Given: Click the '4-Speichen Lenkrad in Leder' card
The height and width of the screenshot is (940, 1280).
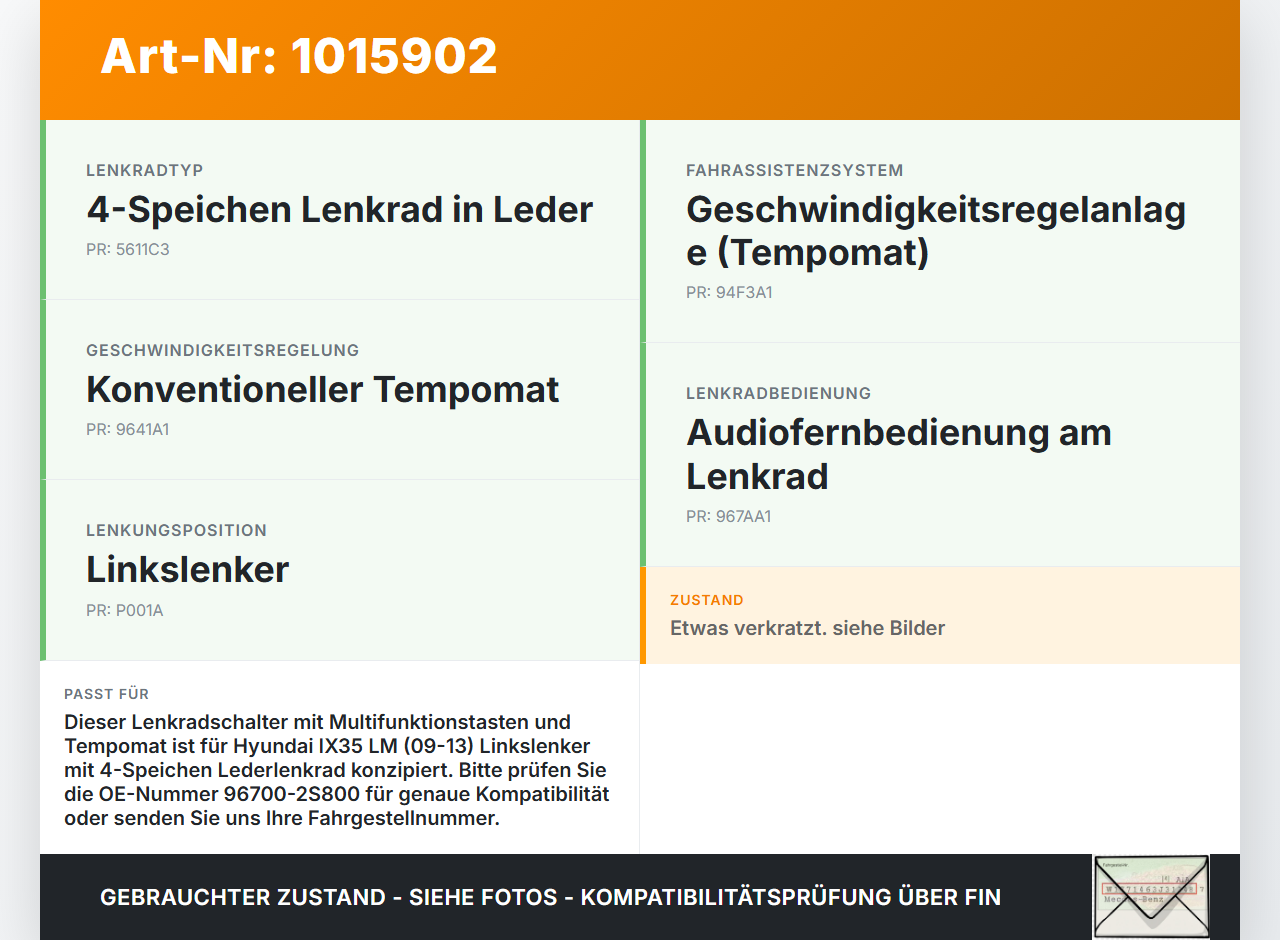Looking at the screenshot, I should (x=339, y=209).
